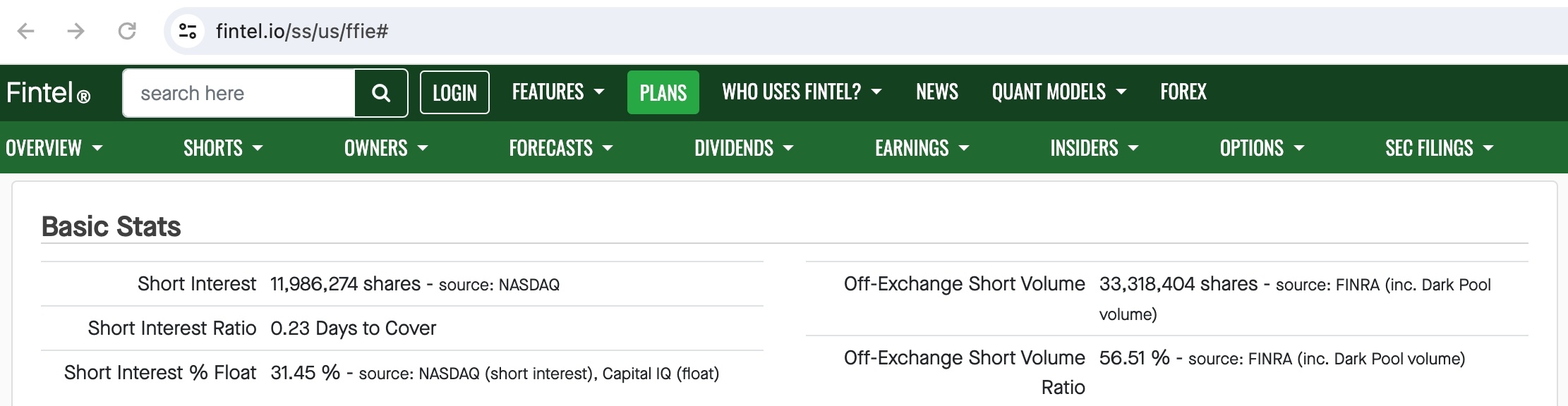Viewport: 1568px width, 406px height.
Task: Click the magnifying glass search button
Action: pos(381,93)
